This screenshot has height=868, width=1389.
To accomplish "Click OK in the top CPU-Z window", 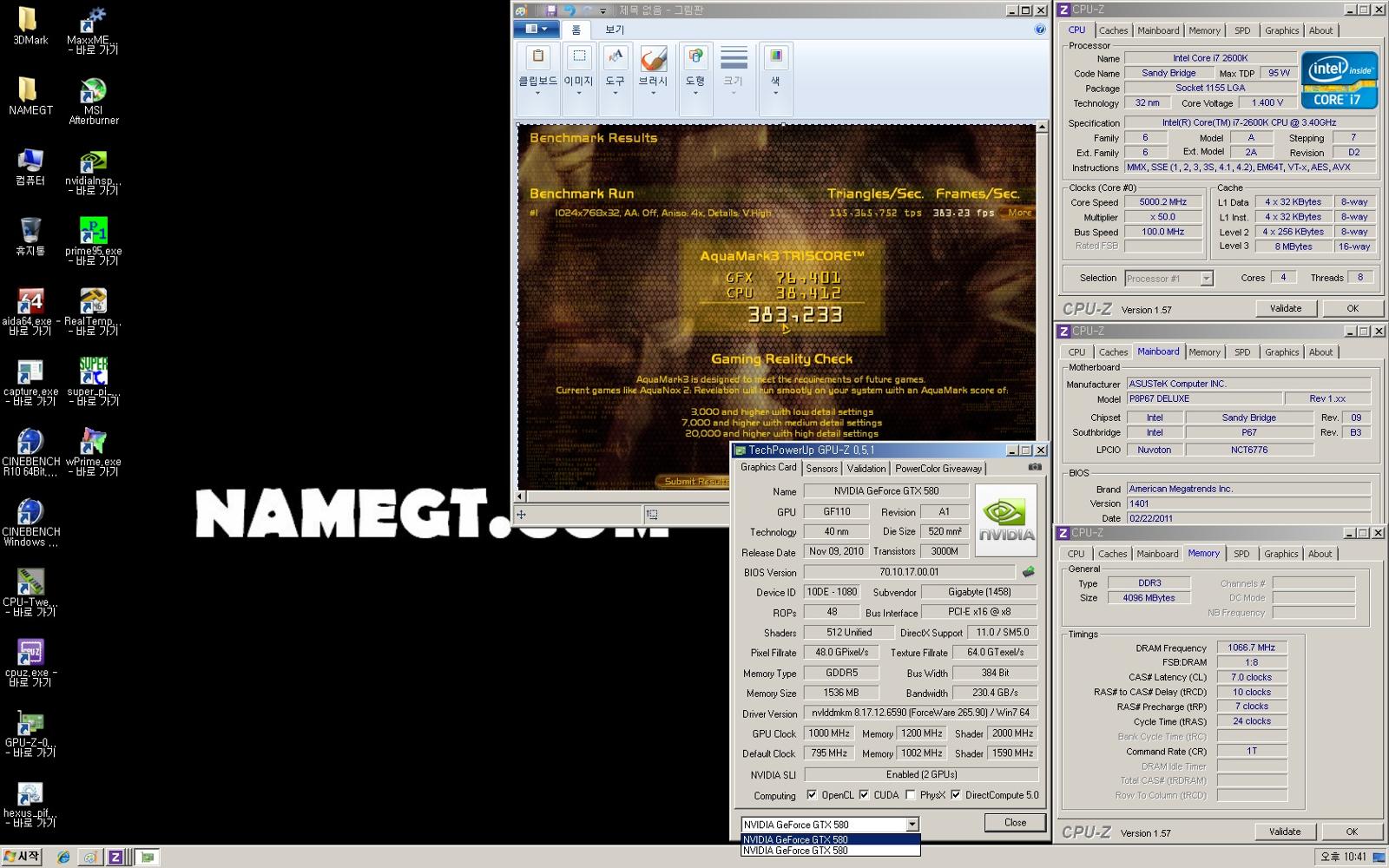I will 1352,308.
